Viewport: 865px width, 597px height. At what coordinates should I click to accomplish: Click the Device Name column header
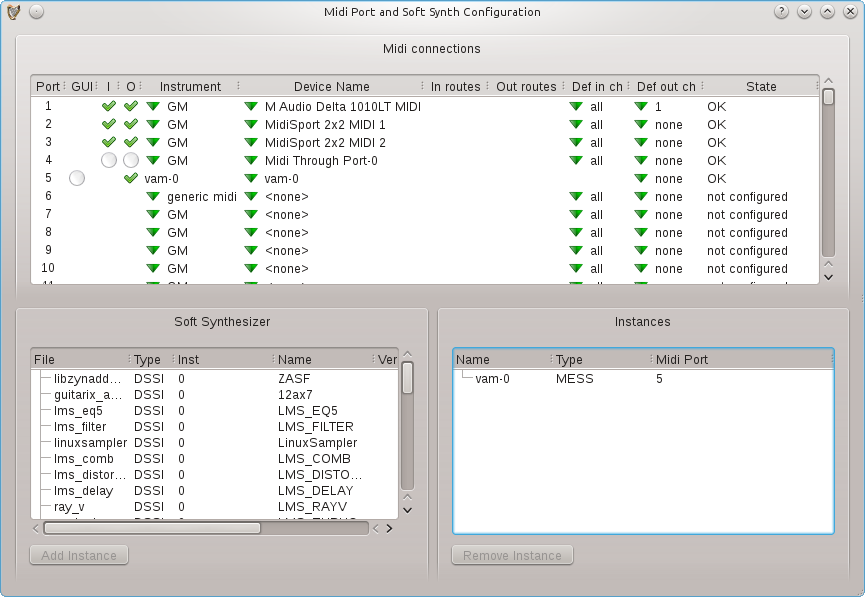click(332, 87)
